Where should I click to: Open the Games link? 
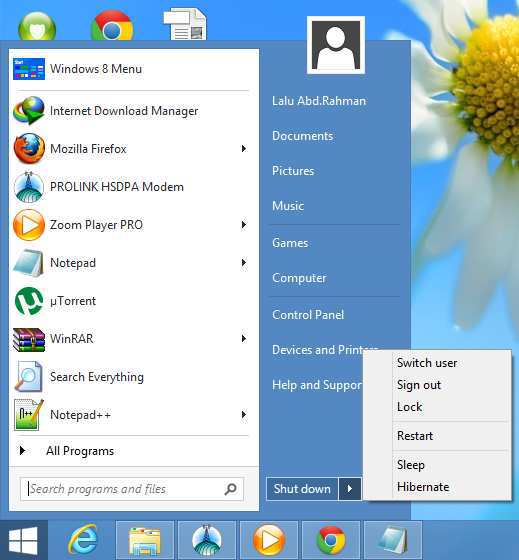pyautogui.click(x=290, y=243)
